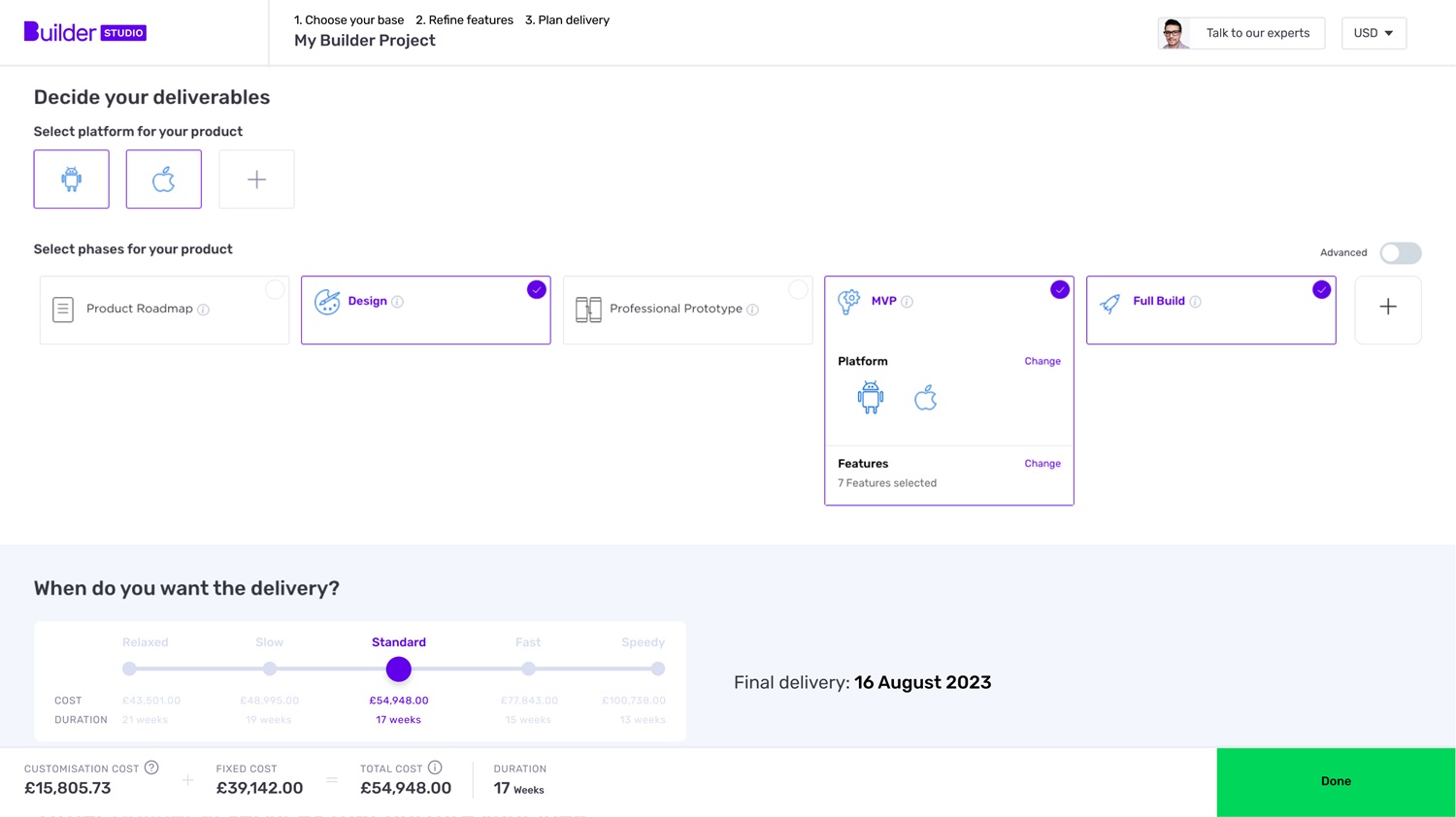Click the 7 Features selected text

887,483
